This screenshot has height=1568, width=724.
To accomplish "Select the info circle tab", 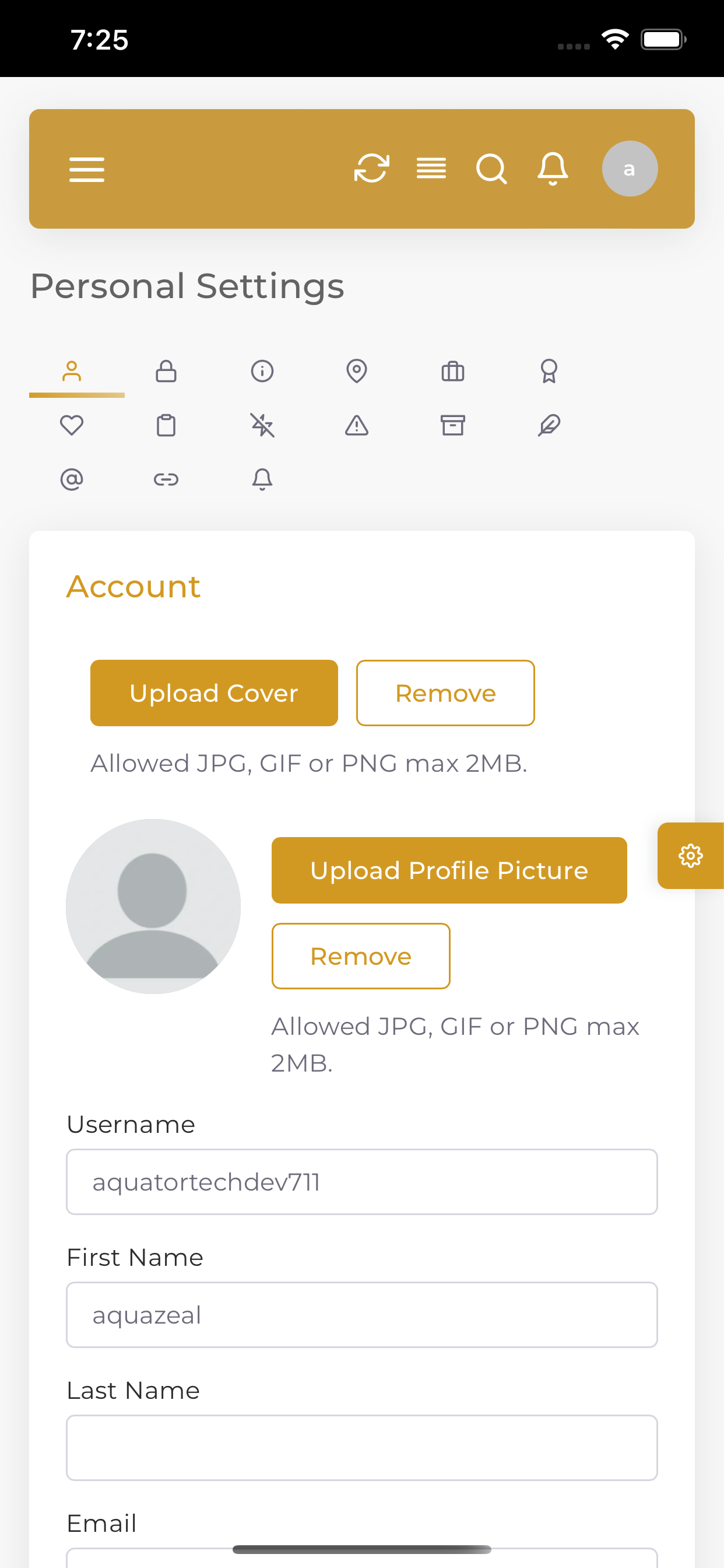I will point(262,370).
